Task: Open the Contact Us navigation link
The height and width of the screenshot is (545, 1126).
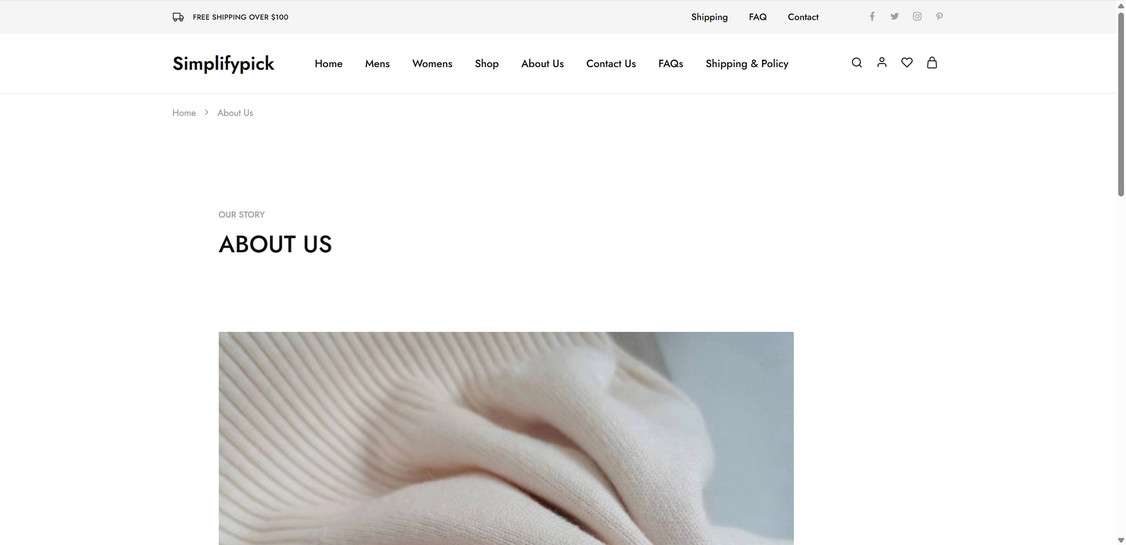Action: 611,64
